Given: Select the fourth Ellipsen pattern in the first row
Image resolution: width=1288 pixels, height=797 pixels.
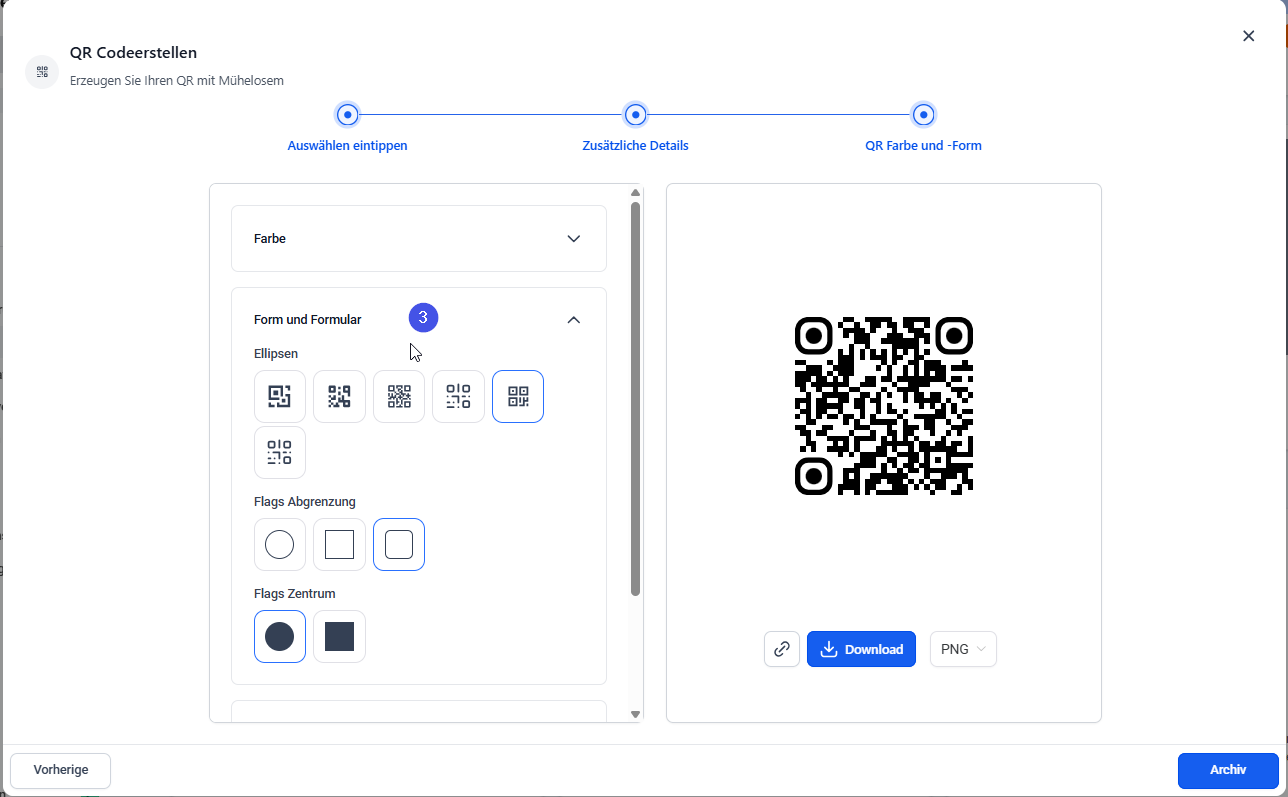Looking at the screenshot, I should 458,396.
